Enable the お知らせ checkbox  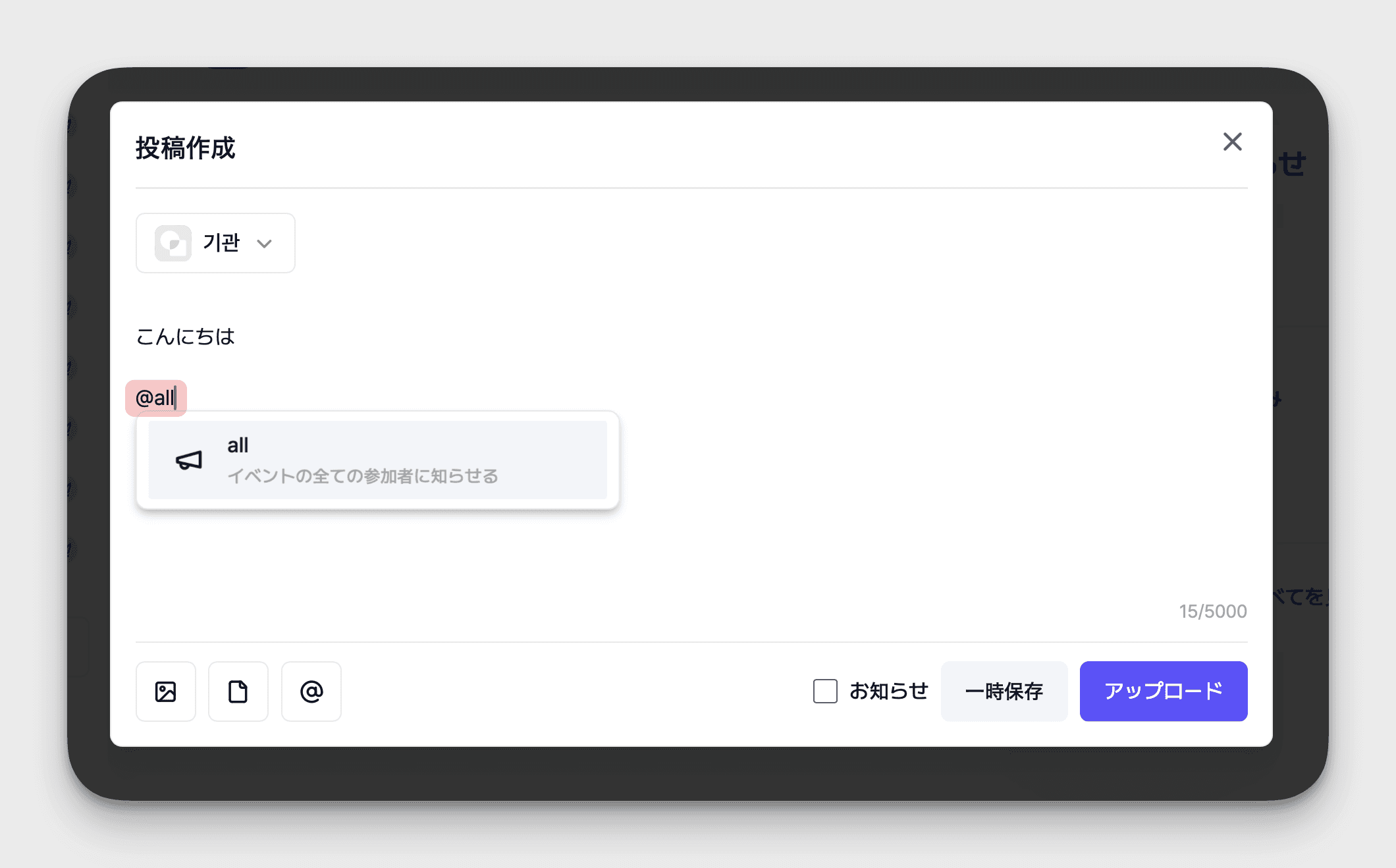[825, 692]
